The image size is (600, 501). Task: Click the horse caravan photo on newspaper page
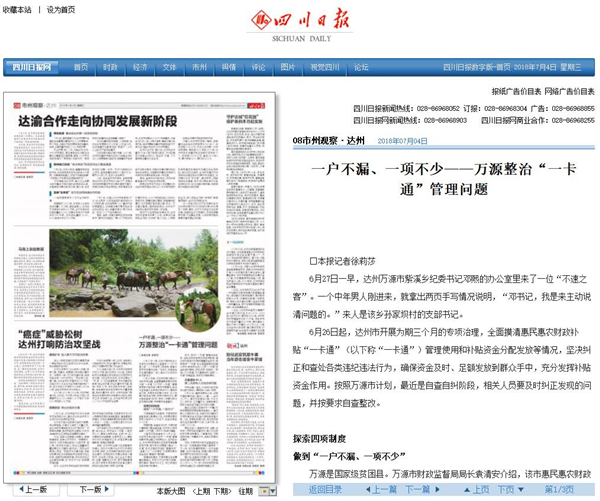[x=134, y=273]
